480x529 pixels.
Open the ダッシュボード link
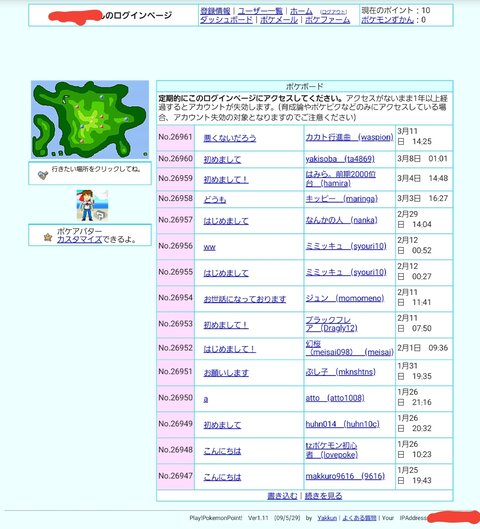click(x=226, y=20)
